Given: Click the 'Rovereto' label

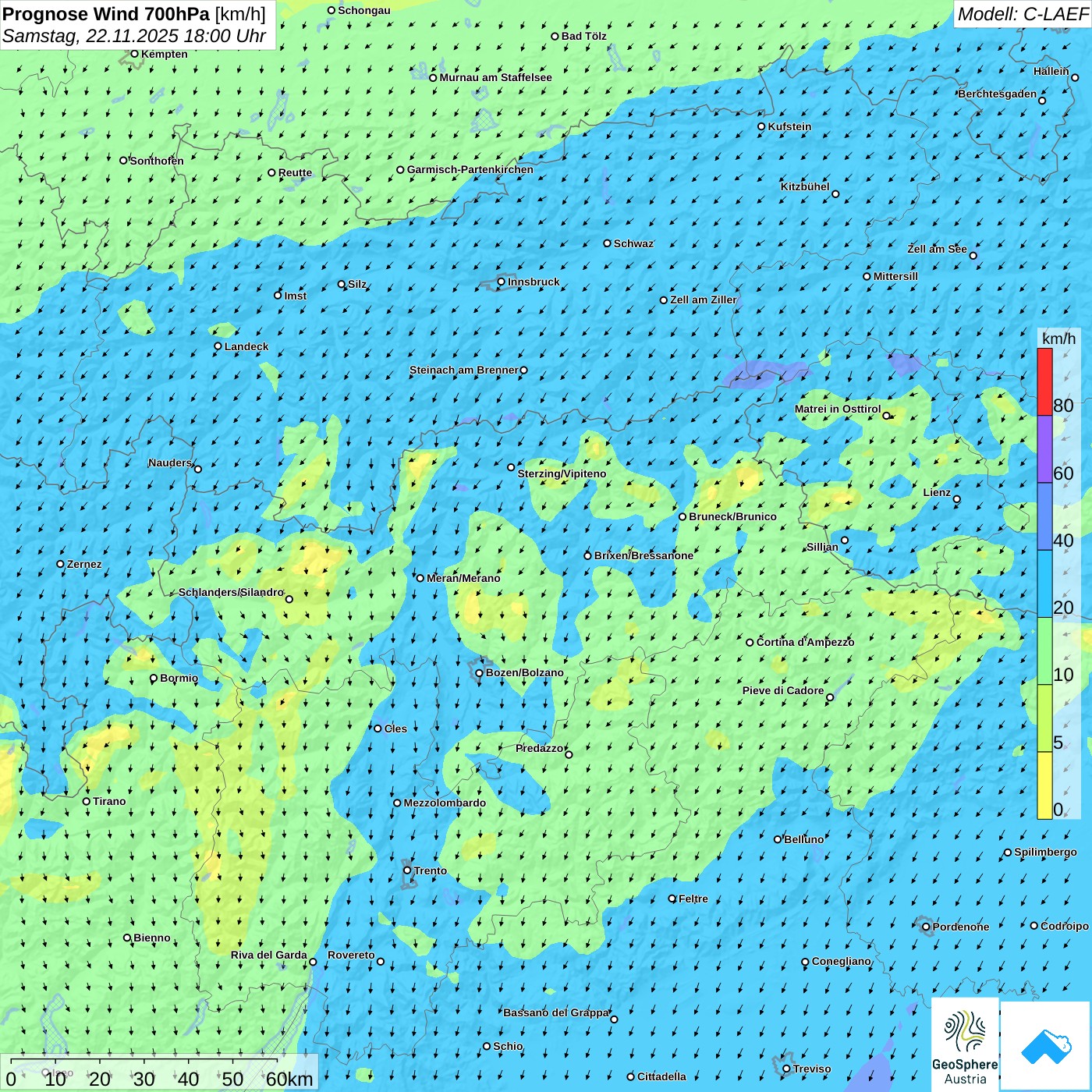Looking at the screenshot, I should [351, 955].
